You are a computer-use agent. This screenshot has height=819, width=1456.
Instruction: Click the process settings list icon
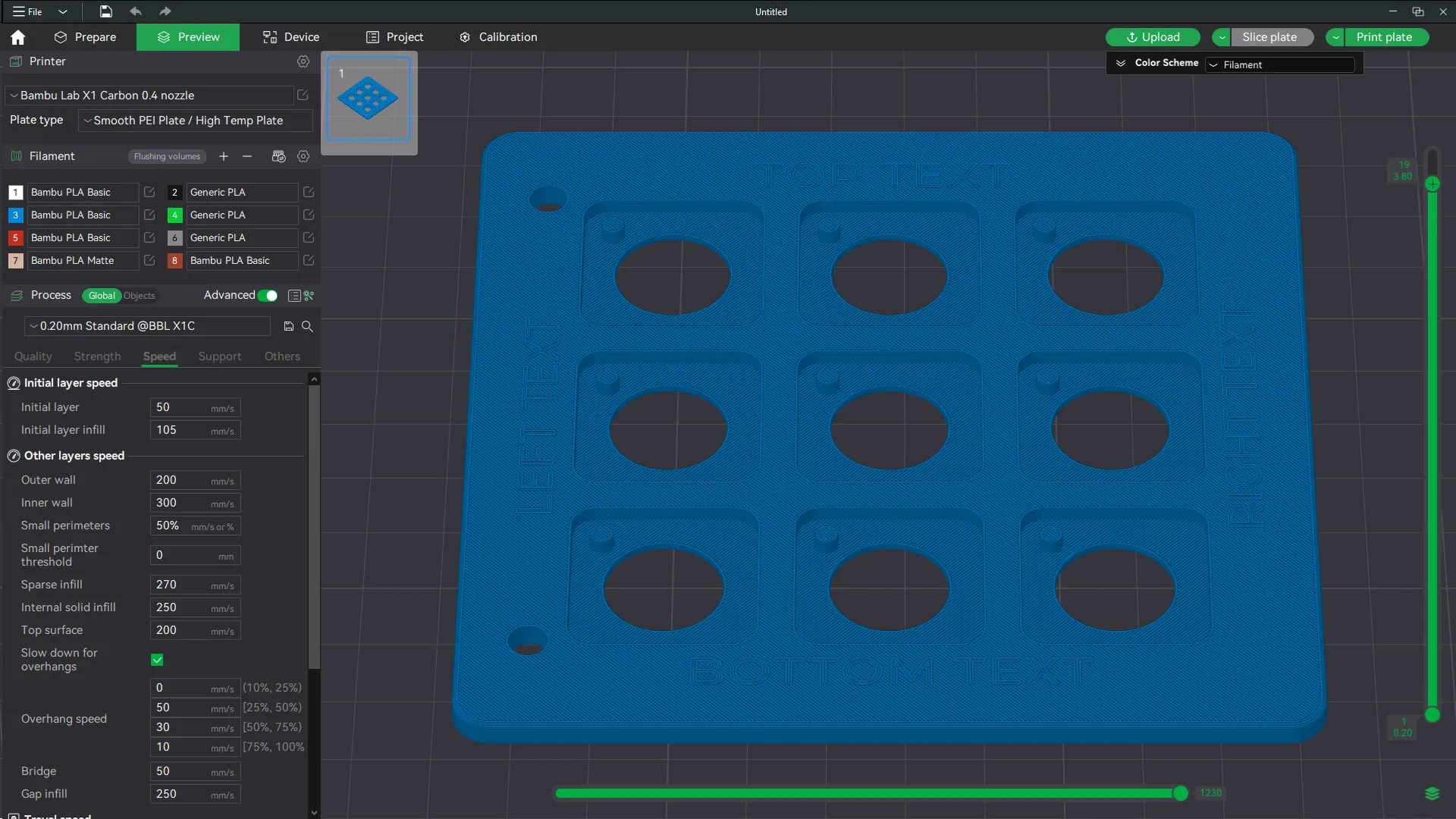[x=294, y=296]
